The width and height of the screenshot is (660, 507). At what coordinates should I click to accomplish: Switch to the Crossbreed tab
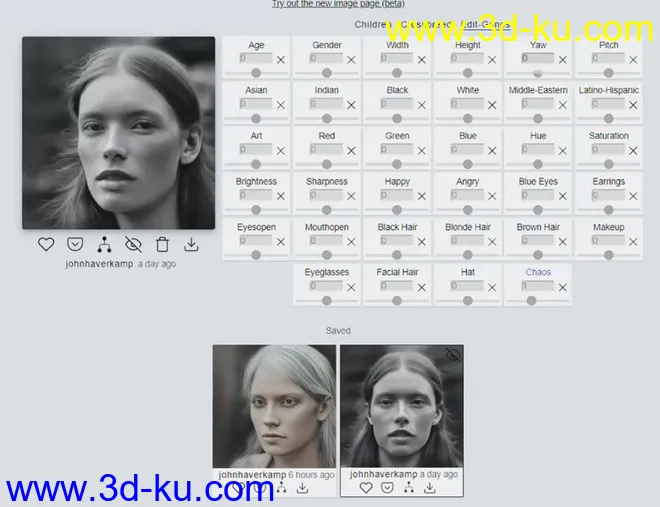point(425,24)
